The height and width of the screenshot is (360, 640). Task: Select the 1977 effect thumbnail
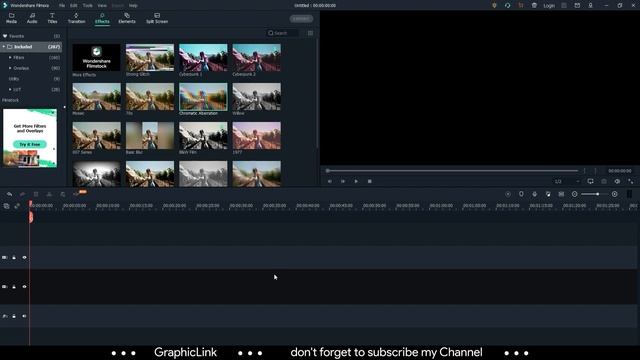pyautogui.click(x=257, y=136)
